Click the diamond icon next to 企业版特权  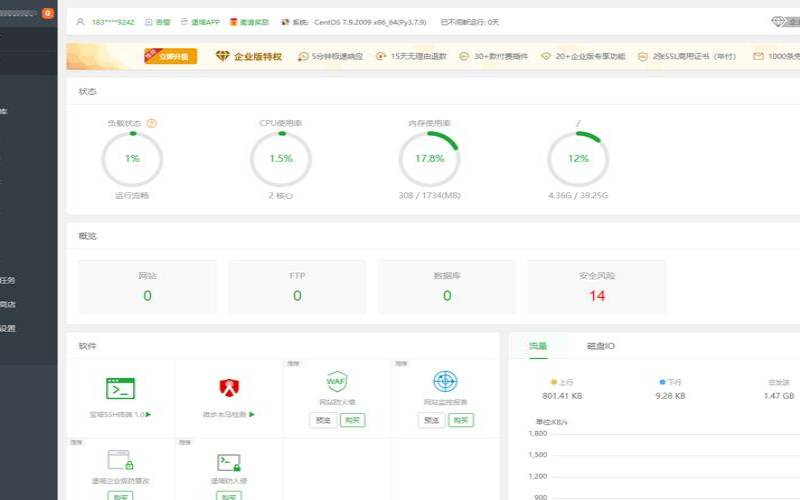[x=222, y=56]
